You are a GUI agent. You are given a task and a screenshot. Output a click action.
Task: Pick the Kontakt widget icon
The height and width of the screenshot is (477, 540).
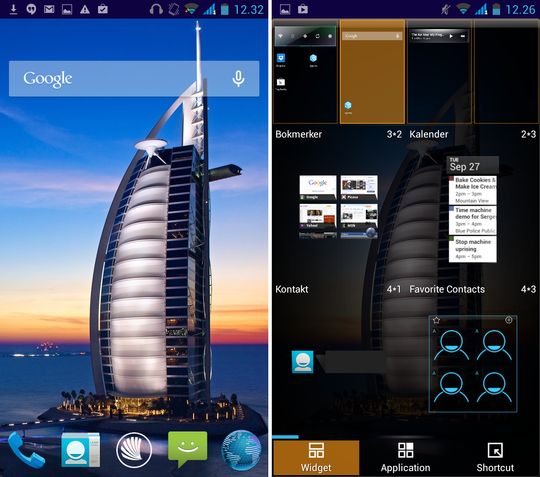tap(303, 362)
